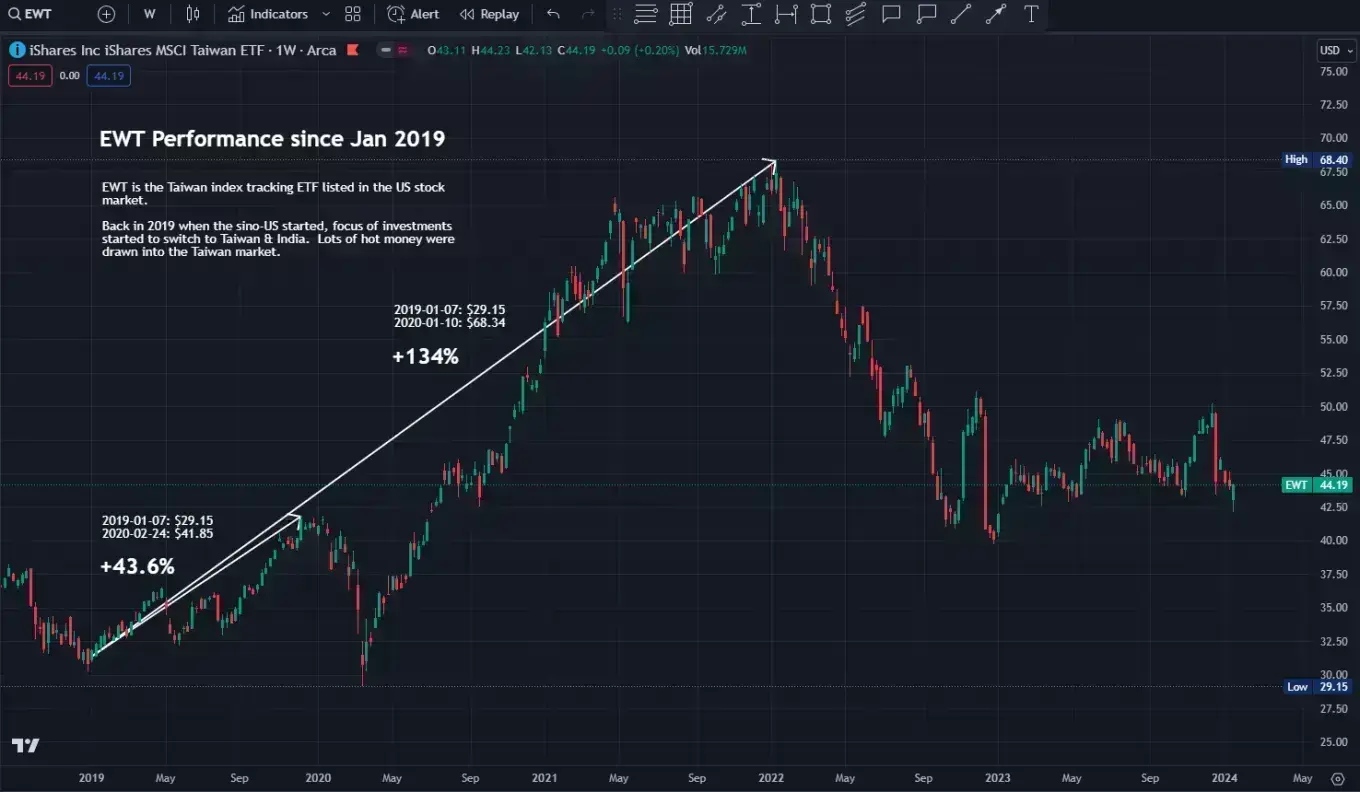Image resolution: width=1360 pixels, height=792 pixels.
Task: Click the High 68.40 price label
Action: click(1318, 159)
